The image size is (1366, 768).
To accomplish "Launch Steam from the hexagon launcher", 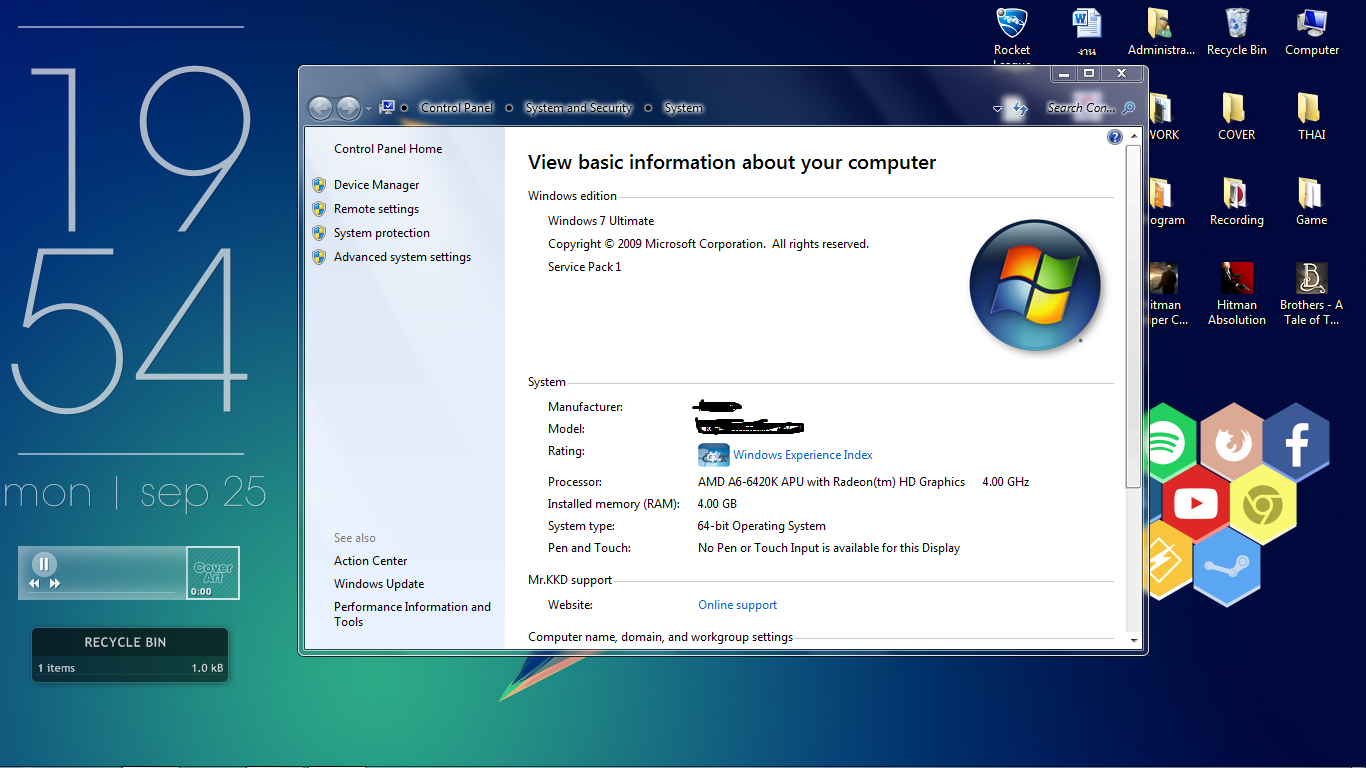I will 1226,566.
